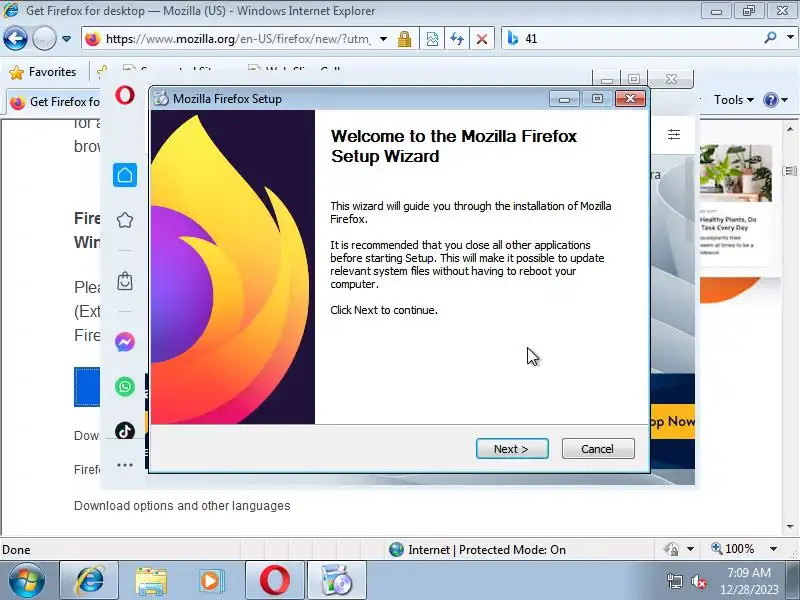Click Internet Explorer taskbar icon
The height and width of the screenshot is (600, 800).
(89, 581)
